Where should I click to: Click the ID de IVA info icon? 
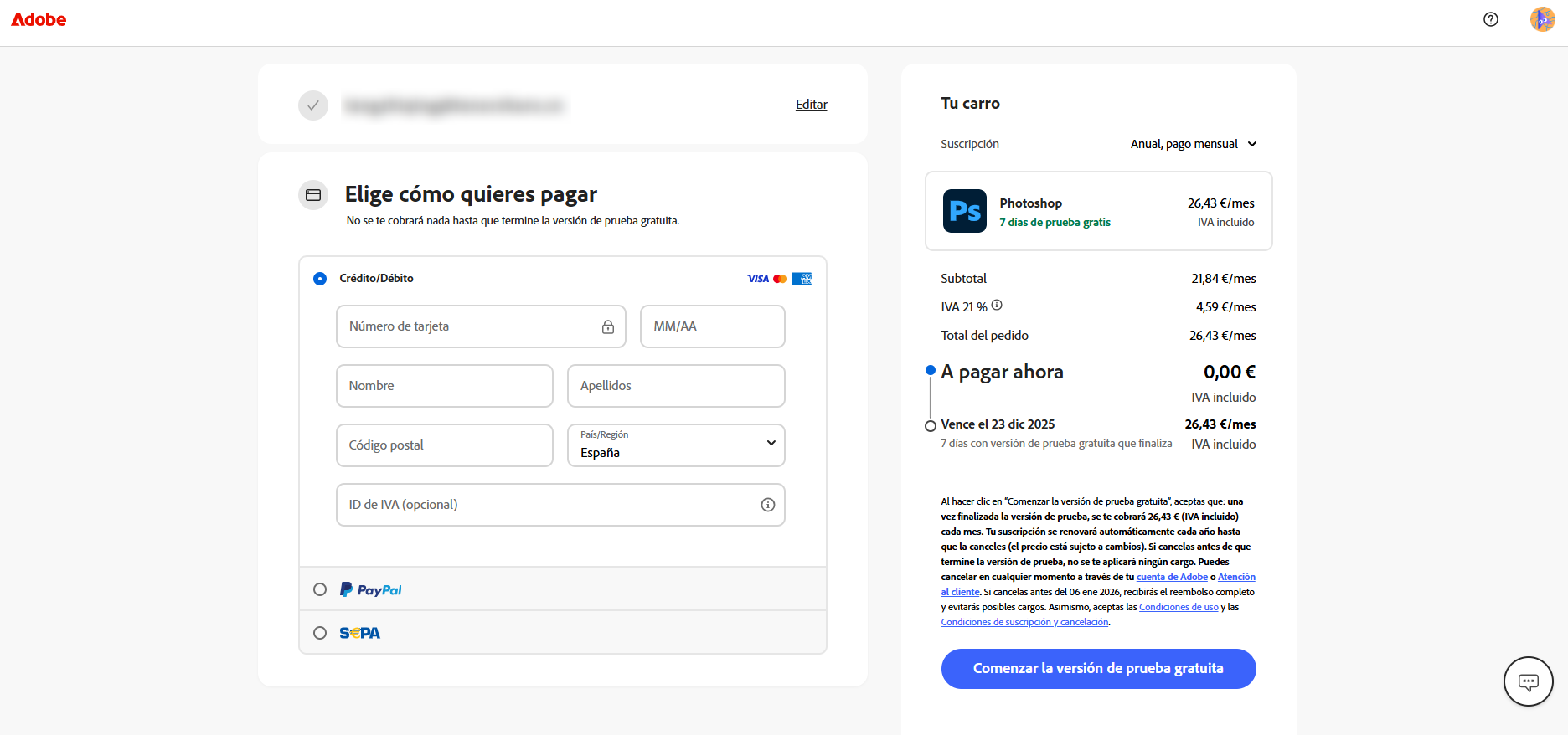click(767, 505)
